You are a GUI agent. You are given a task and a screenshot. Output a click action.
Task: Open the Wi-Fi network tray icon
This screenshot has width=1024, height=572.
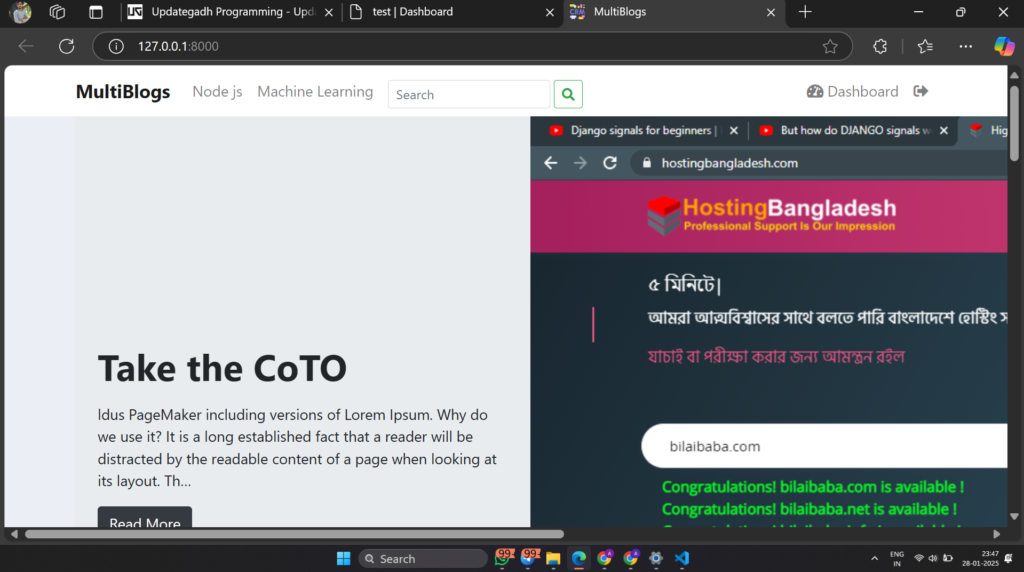pyautogui.click(x=919, y=558)
